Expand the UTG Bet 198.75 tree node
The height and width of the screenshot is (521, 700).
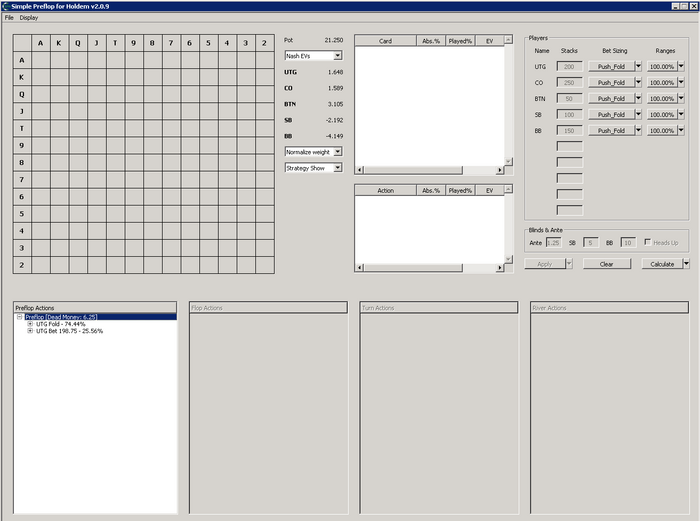pyautogui.click(x=30, y=331)
